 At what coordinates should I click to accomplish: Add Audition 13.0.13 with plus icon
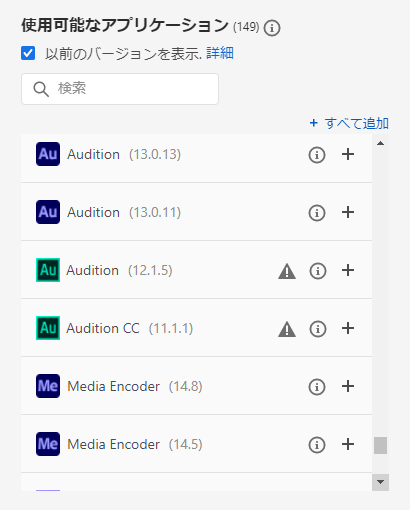click(x=348, y=154)
